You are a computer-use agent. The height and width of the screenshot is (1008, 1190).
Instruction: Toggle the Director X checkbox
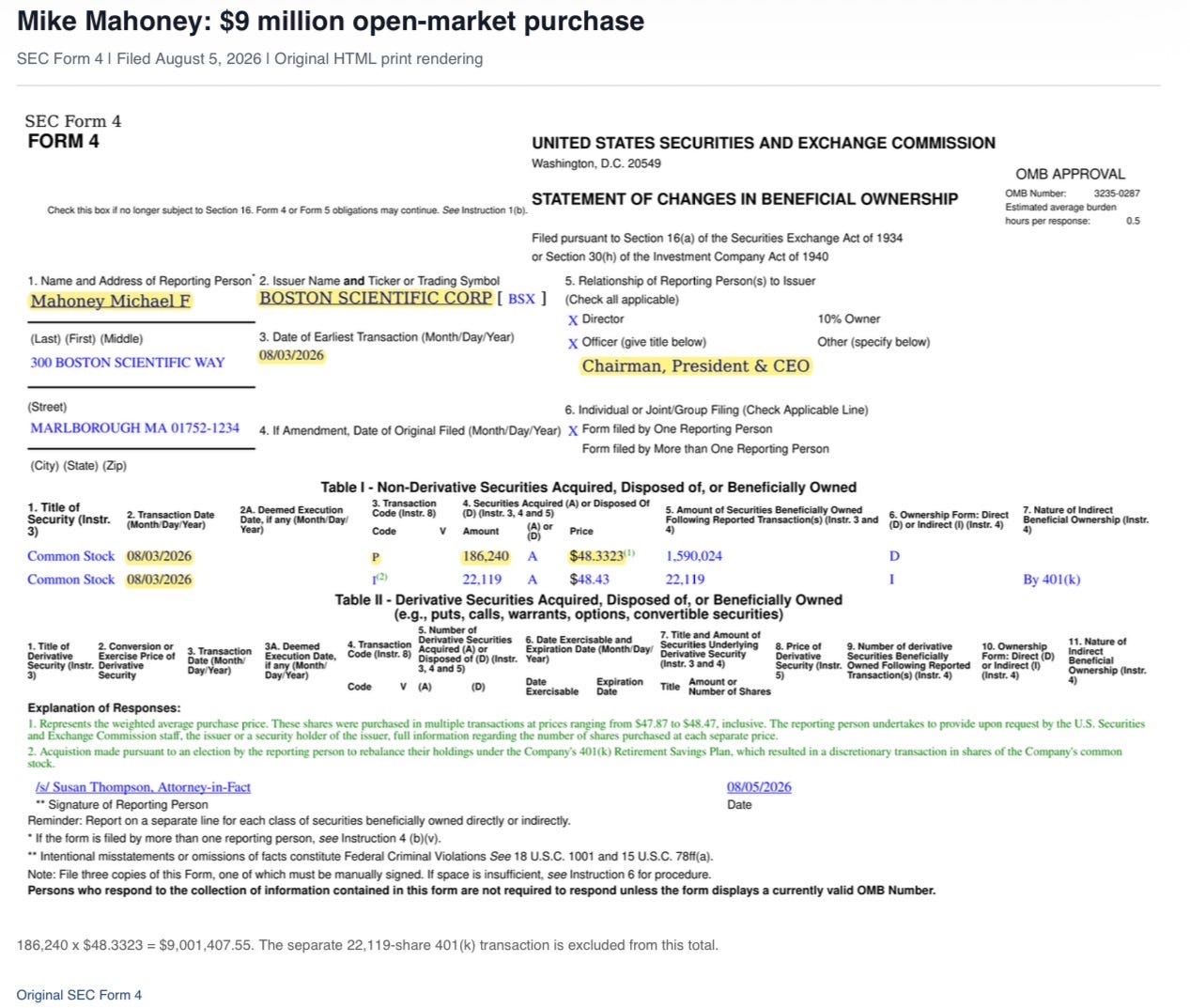click(x=573, y=320)
